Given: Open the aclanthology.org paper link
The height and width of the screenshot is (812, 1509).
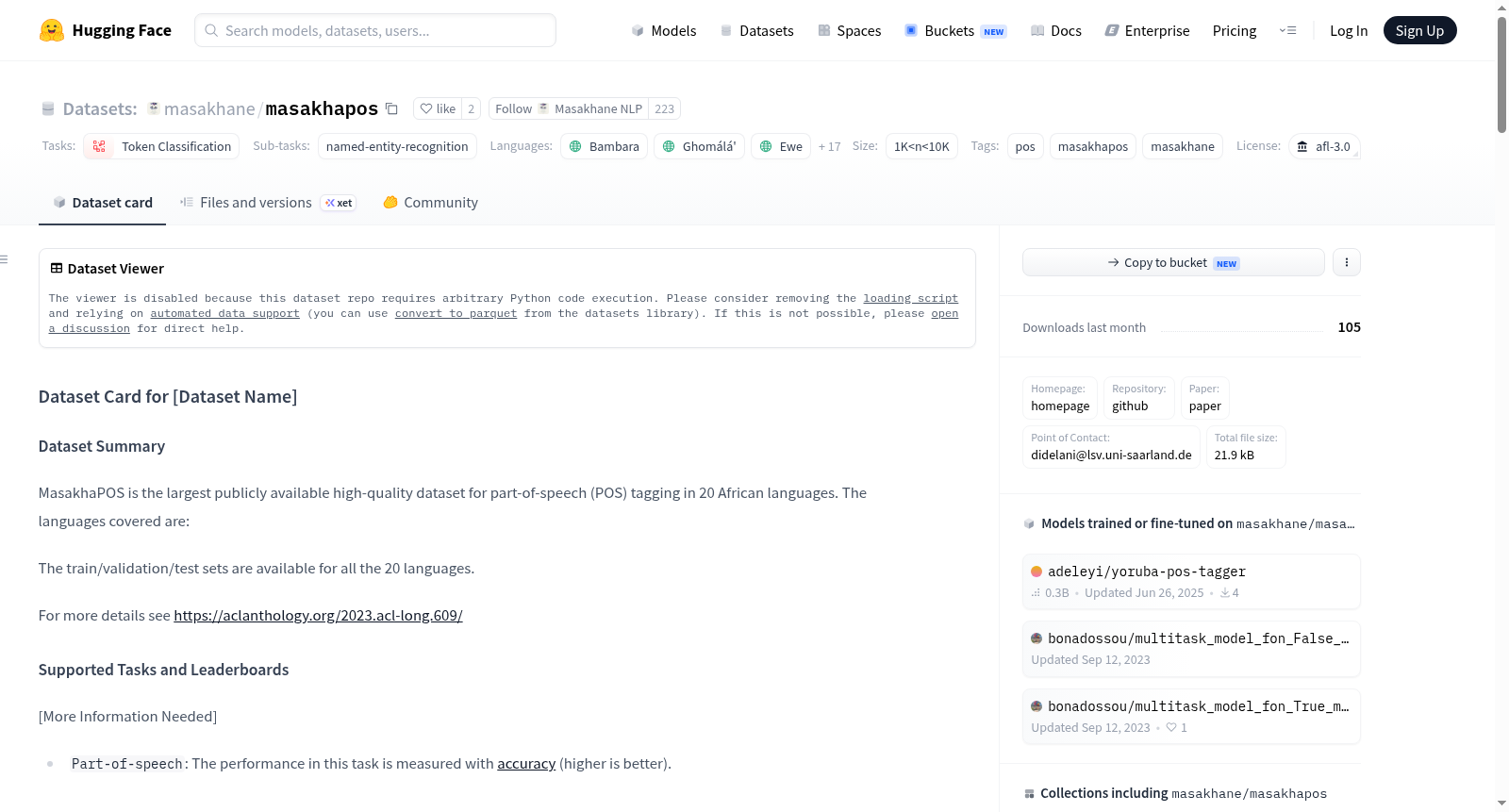Looking at the screenshot, I should [x=318, y=615].
